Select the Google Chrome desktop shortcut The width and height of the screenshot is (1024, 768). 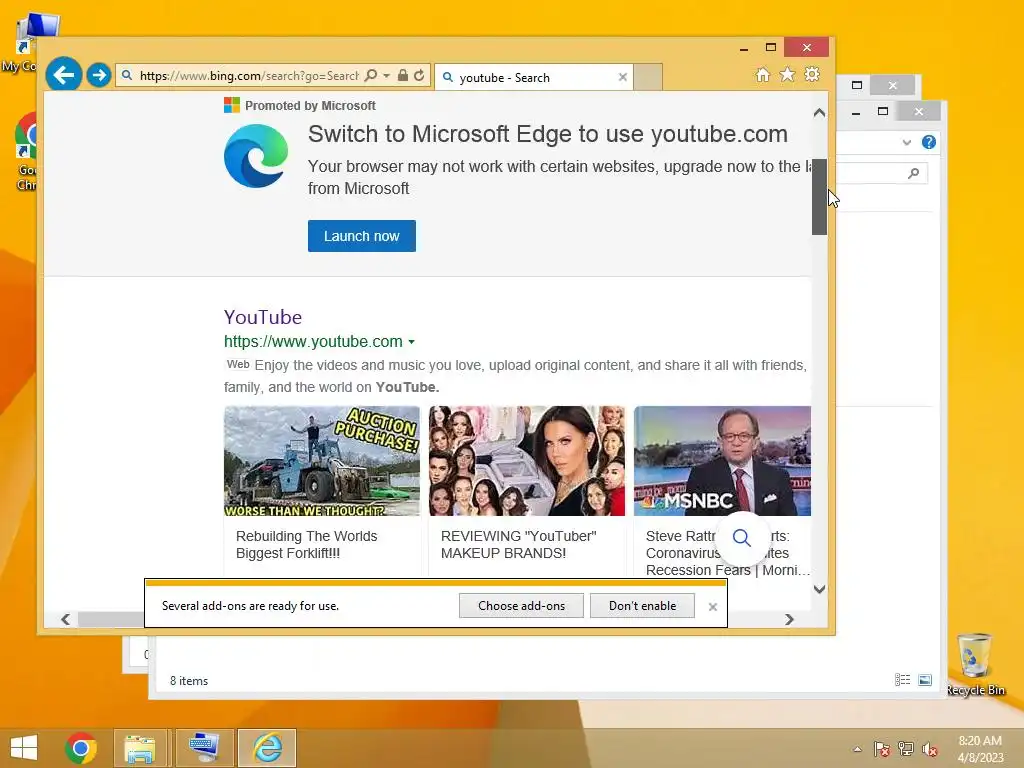coord(26,152)
